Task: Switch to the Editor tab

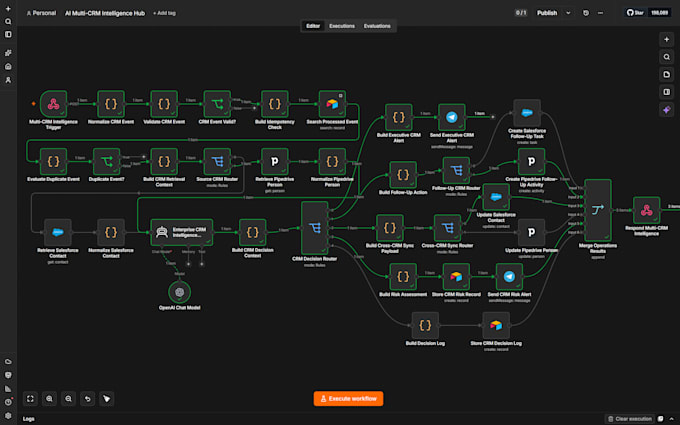Action: [313, 26]
